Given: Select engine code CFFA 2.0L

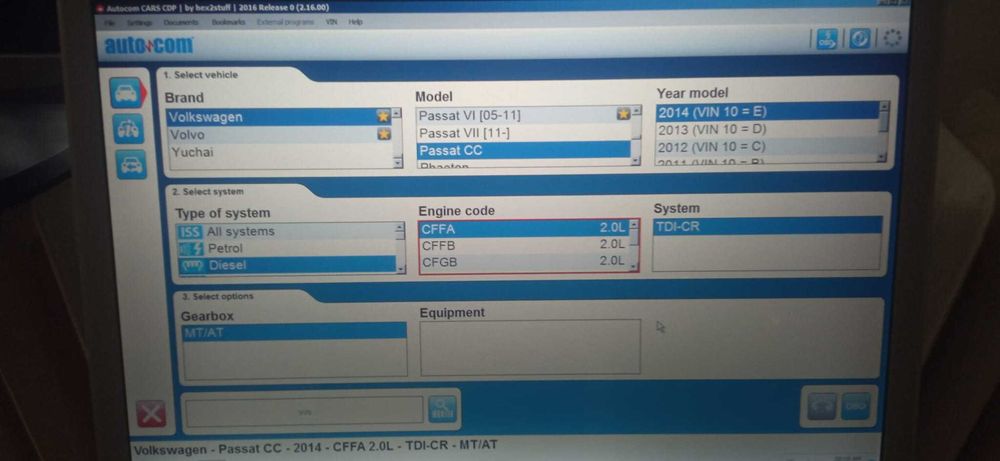Looking at the screenshot, I should (524, 228).
